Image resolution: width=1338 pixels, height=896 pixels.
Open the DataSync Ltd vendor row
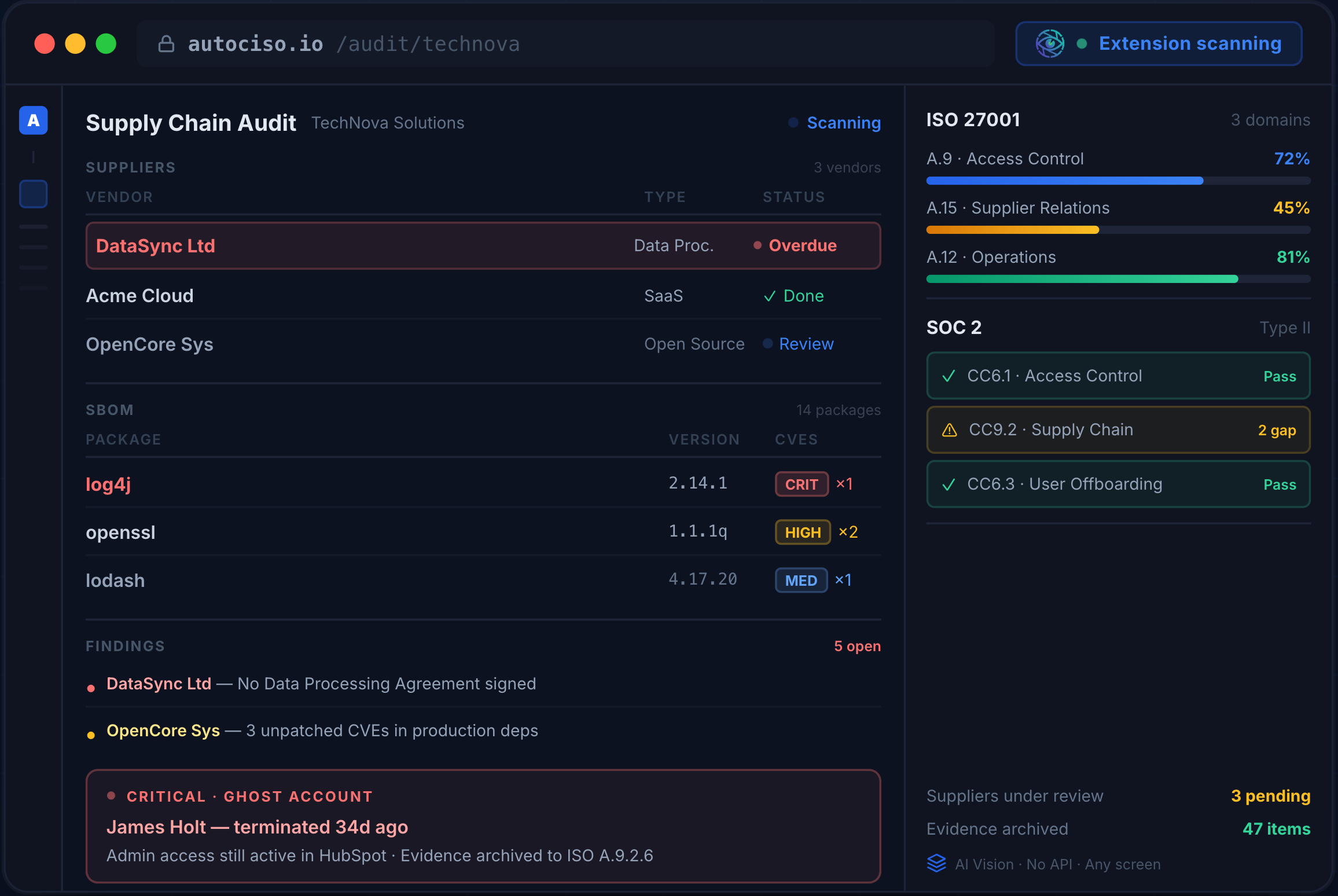(x=483, y=245)
